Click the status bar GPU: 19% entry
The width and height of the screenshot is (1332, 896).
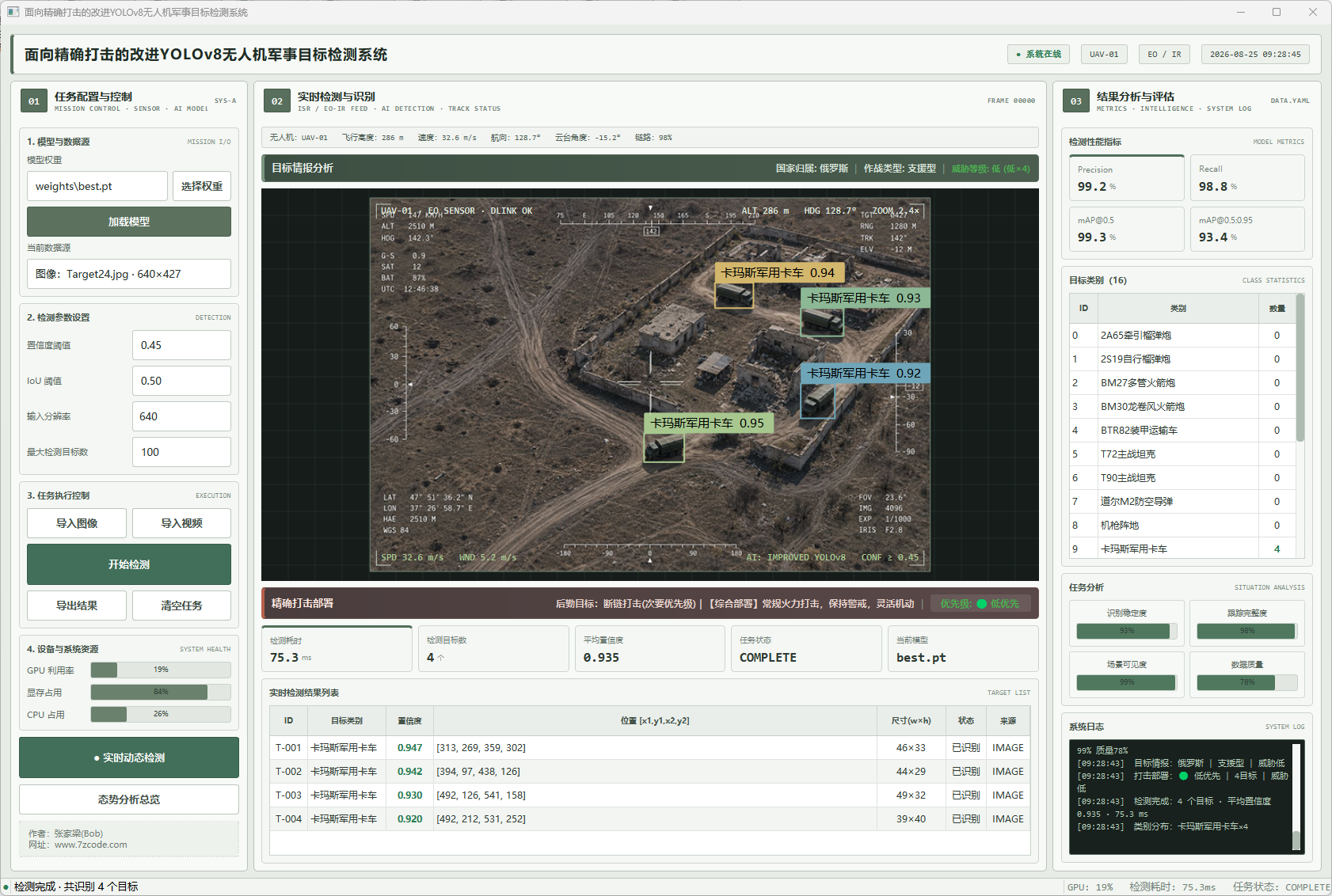tap(1090, 887)
